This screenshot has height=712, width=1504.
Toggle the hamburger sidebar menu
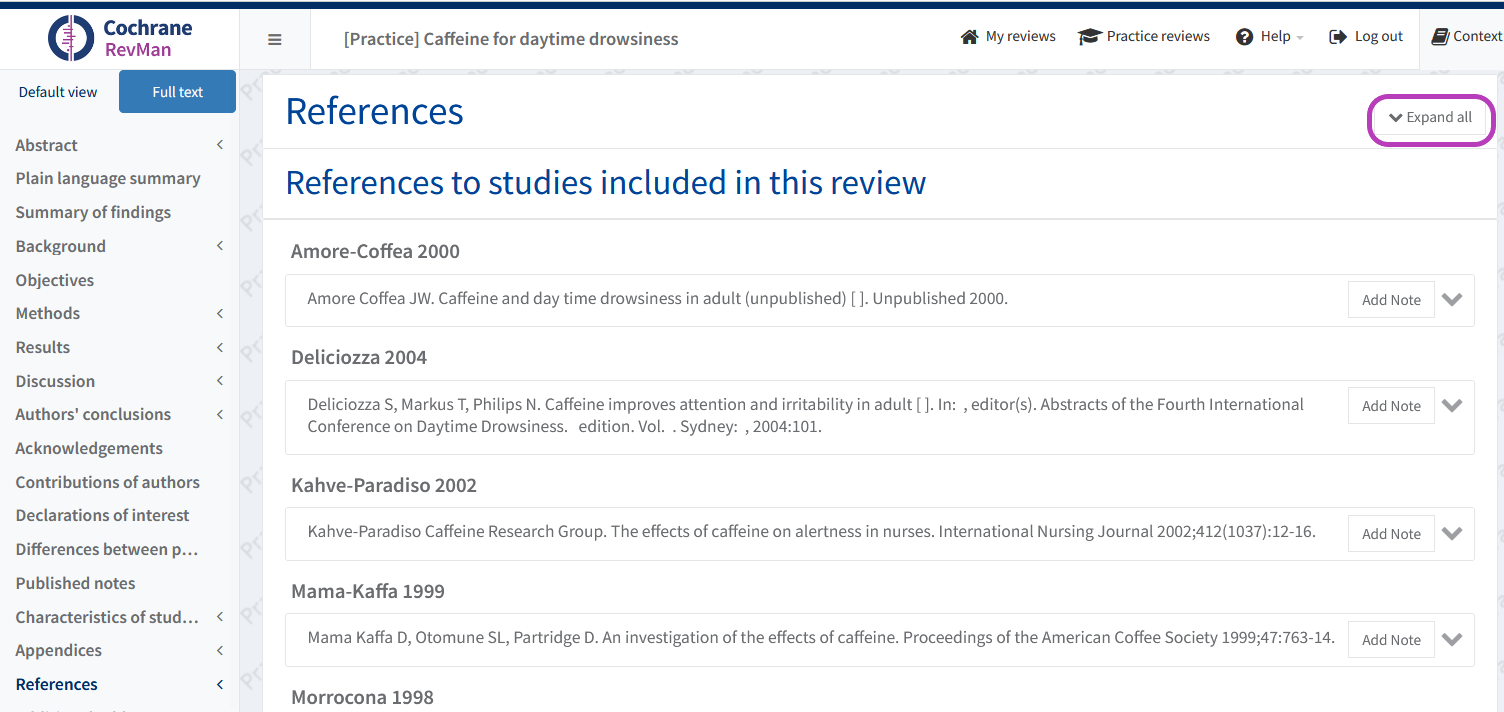point(275,40)
